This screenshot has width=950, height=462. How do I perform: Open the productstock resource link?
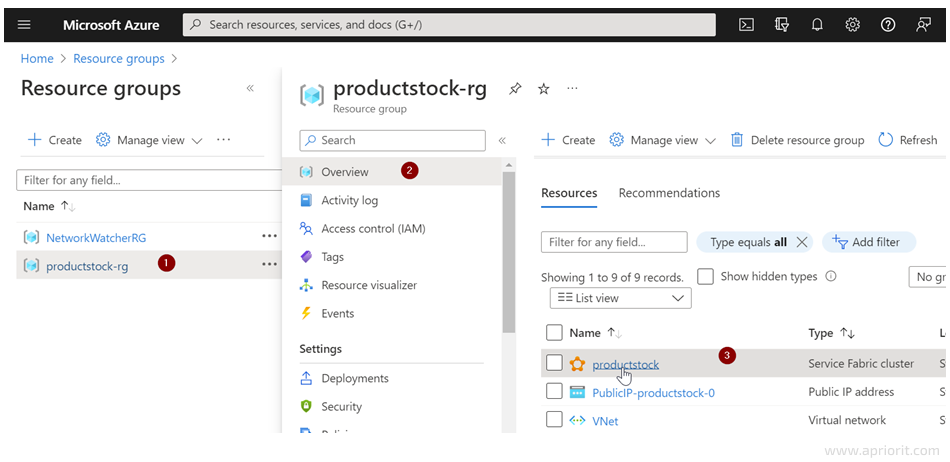[625, 365]
